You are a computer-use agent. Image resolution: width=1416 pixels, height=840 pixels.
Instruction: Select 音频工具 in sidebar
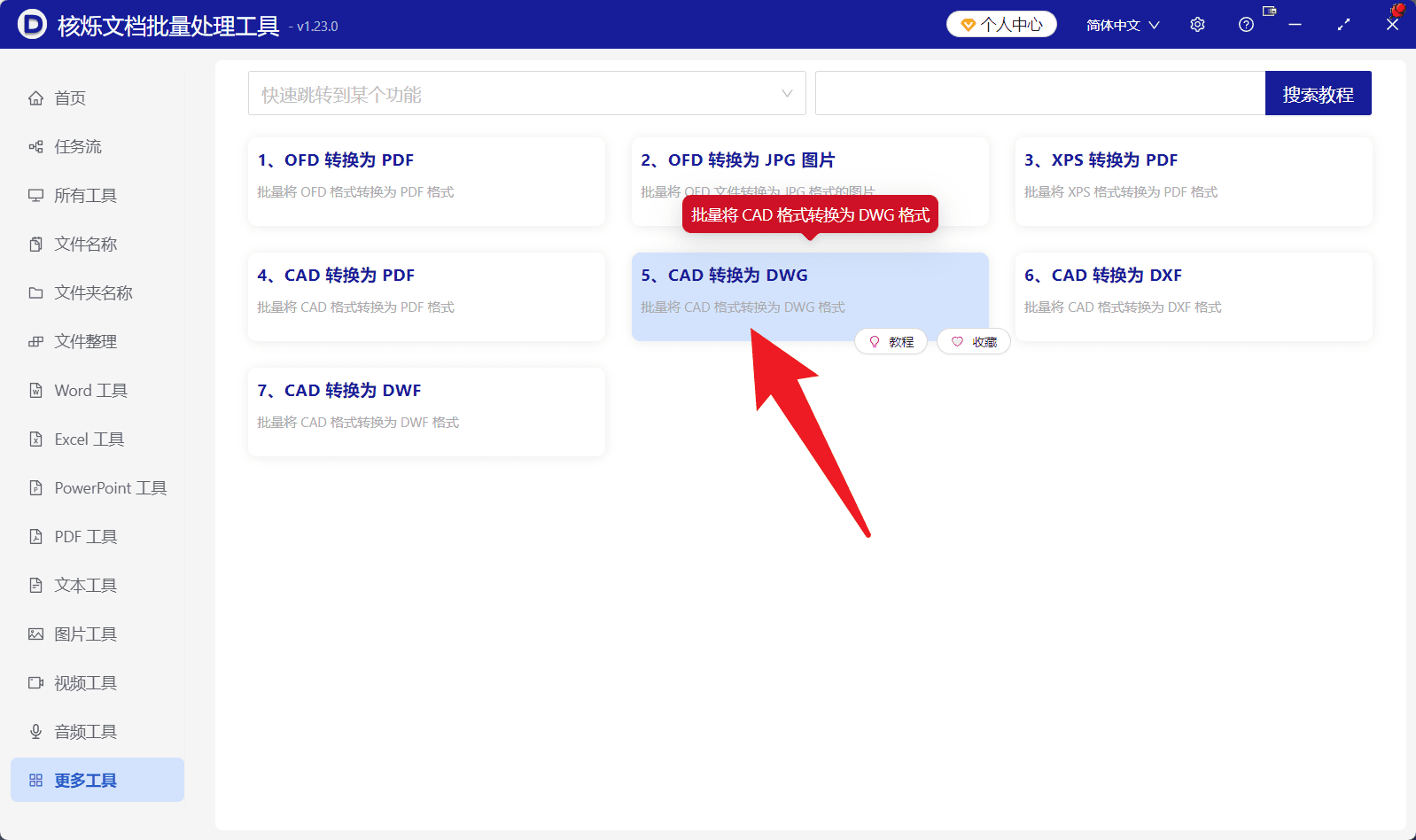point(97,732)
